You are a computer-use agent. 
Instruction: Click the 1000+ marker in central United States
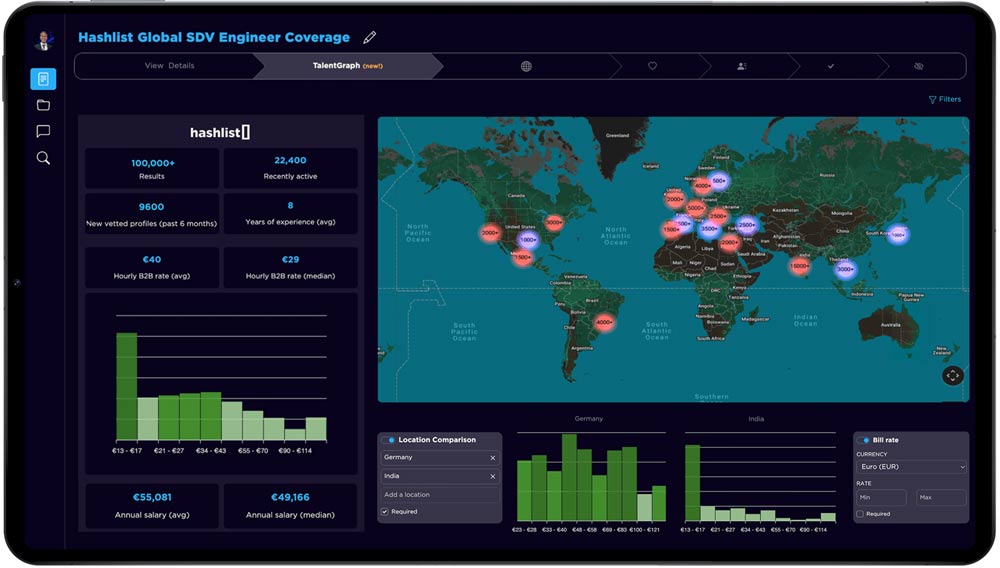click(x=527, y=240)
